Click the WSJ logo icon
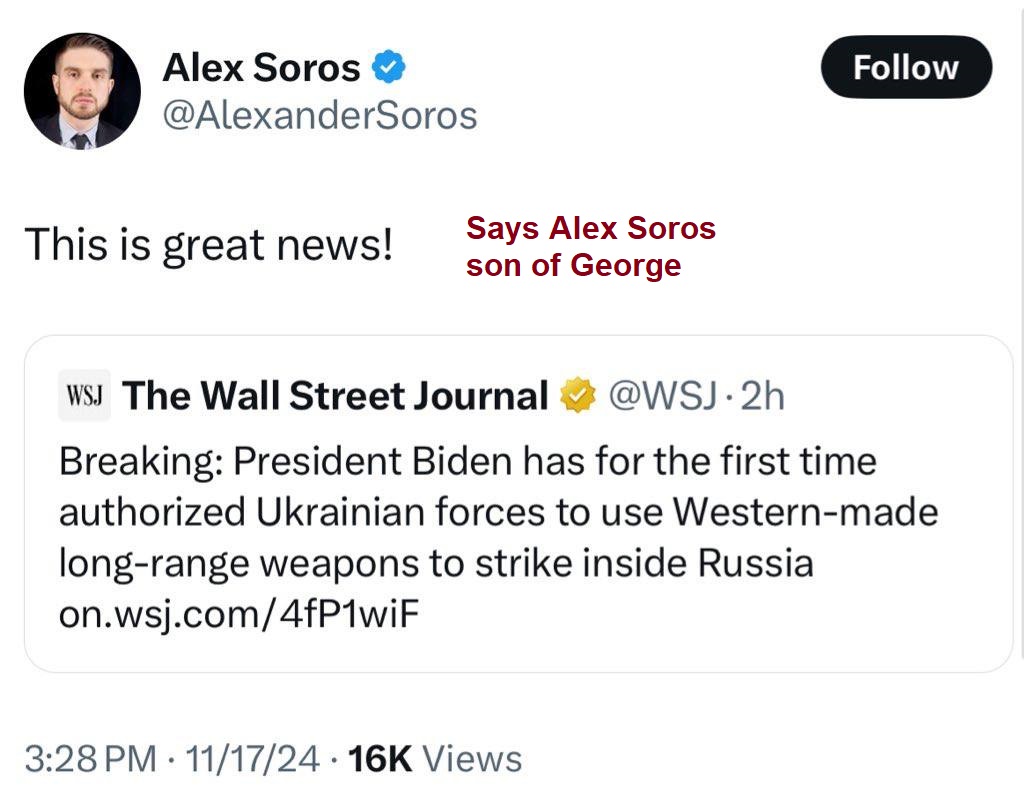This screenshot has height=804, width=1024. (85, 397)
